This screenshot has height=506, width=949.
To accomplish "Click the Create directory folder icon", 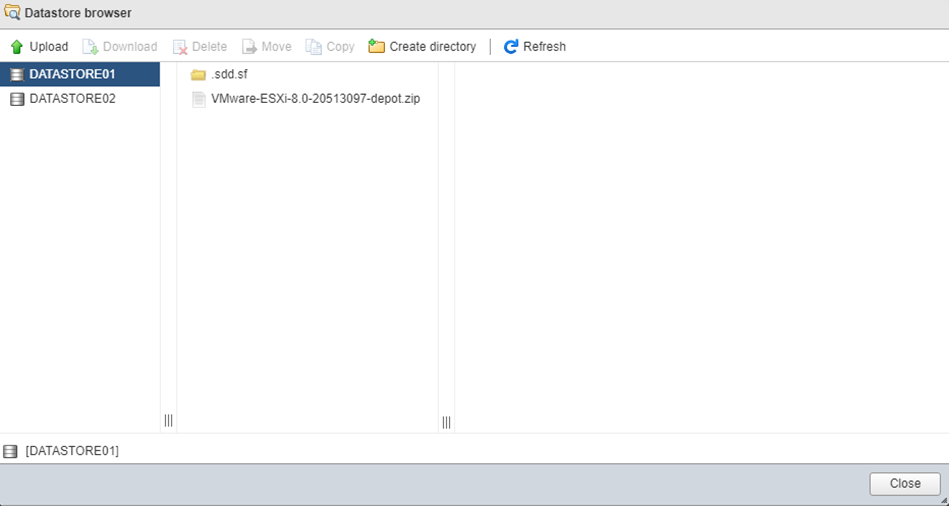I will pos(377,47).
